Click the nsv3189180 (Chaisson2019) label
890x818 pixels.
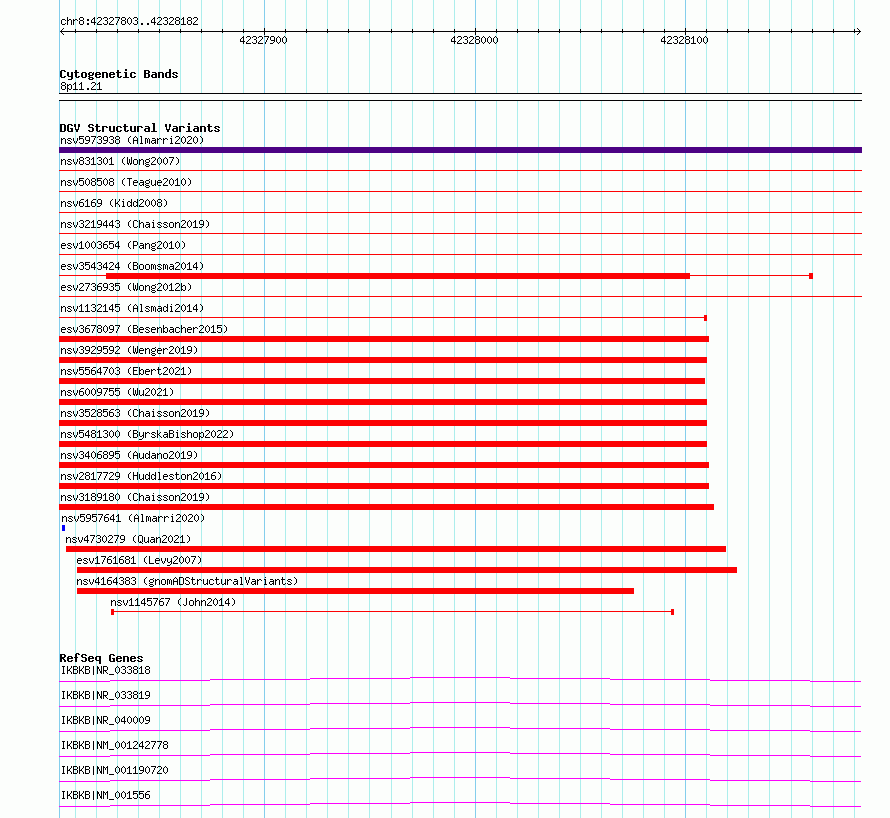[x=135, y=497]
